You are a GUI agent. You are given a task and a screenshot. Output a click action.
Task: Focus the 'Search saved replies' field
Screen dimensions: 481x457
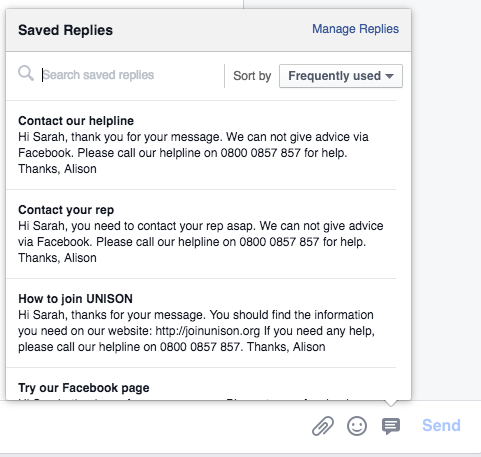[132, 75]
